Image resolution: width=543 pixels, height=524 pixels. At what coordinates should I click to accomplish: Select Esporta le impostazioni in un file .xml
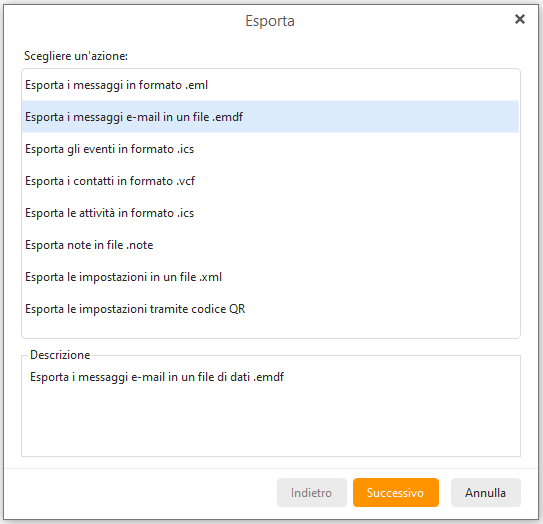pos(270,277)
